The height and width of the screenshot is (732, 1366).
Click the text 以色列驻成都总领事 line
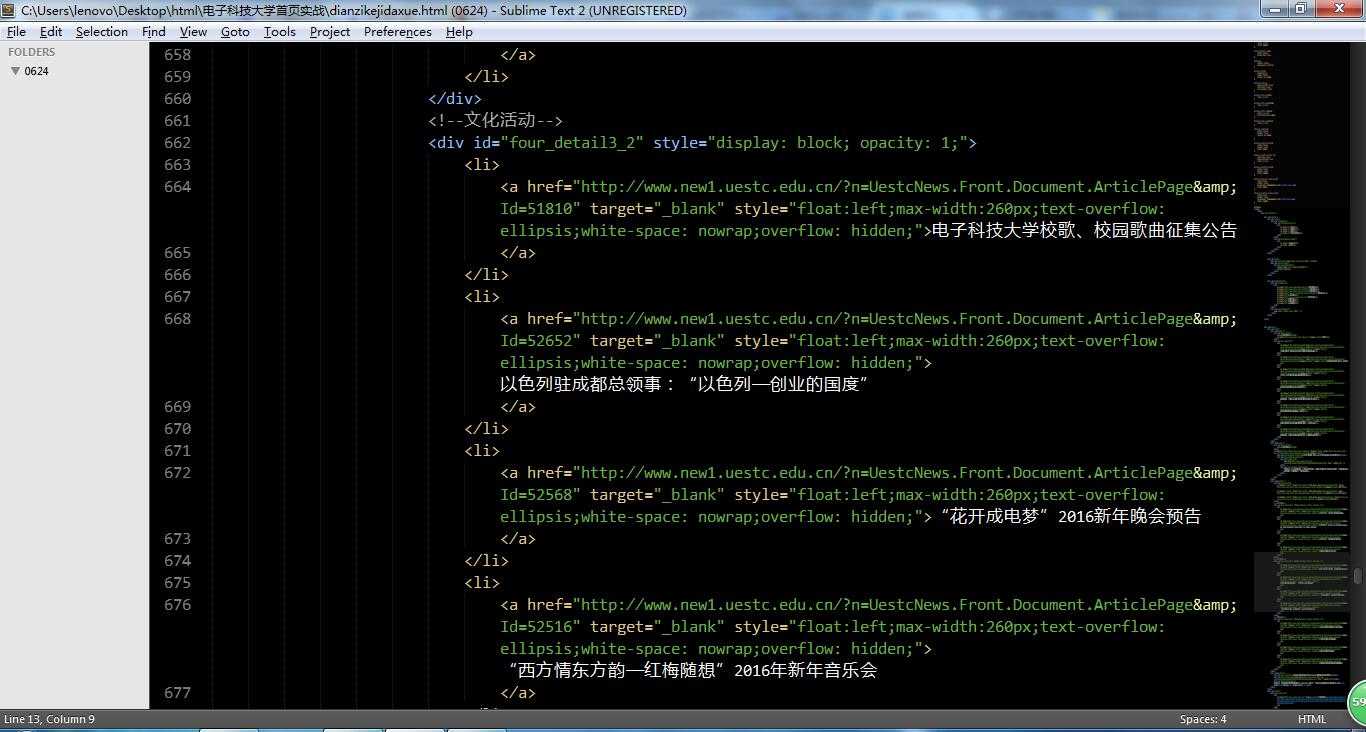pos(684,385)
